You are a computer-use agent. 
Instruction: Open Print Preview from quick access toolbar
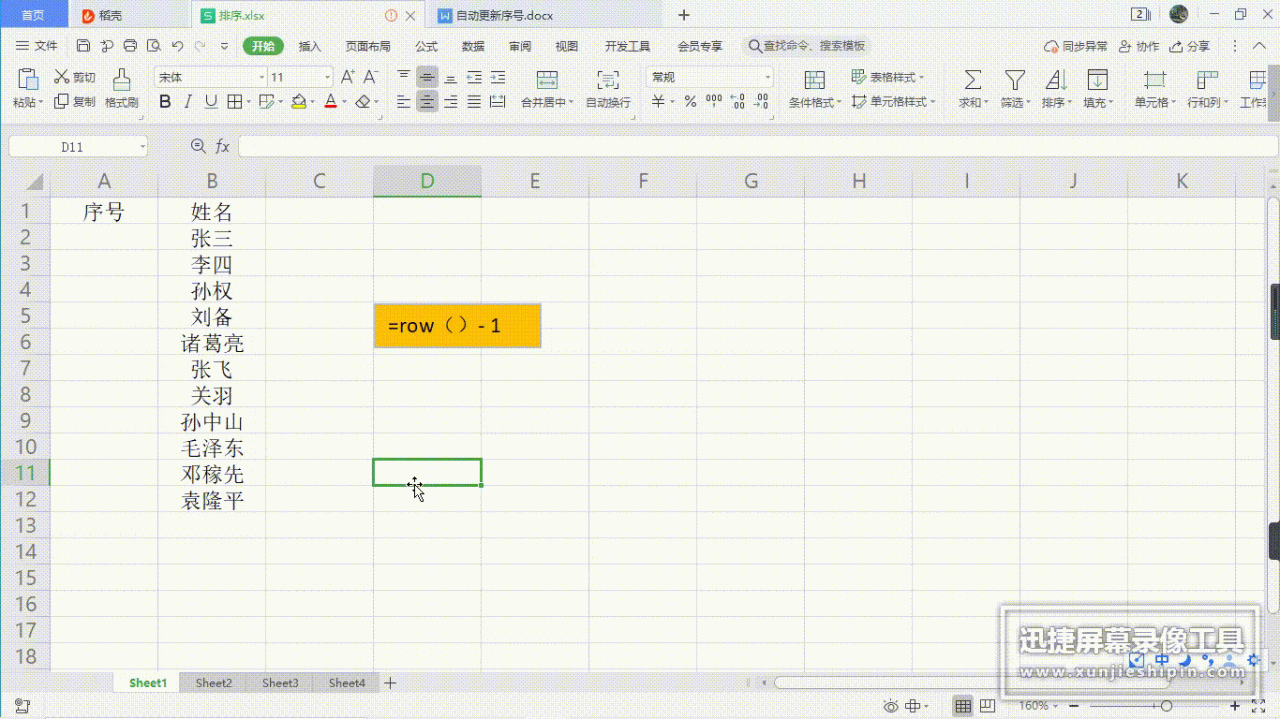pyautogui.click(x=153, y=46)
